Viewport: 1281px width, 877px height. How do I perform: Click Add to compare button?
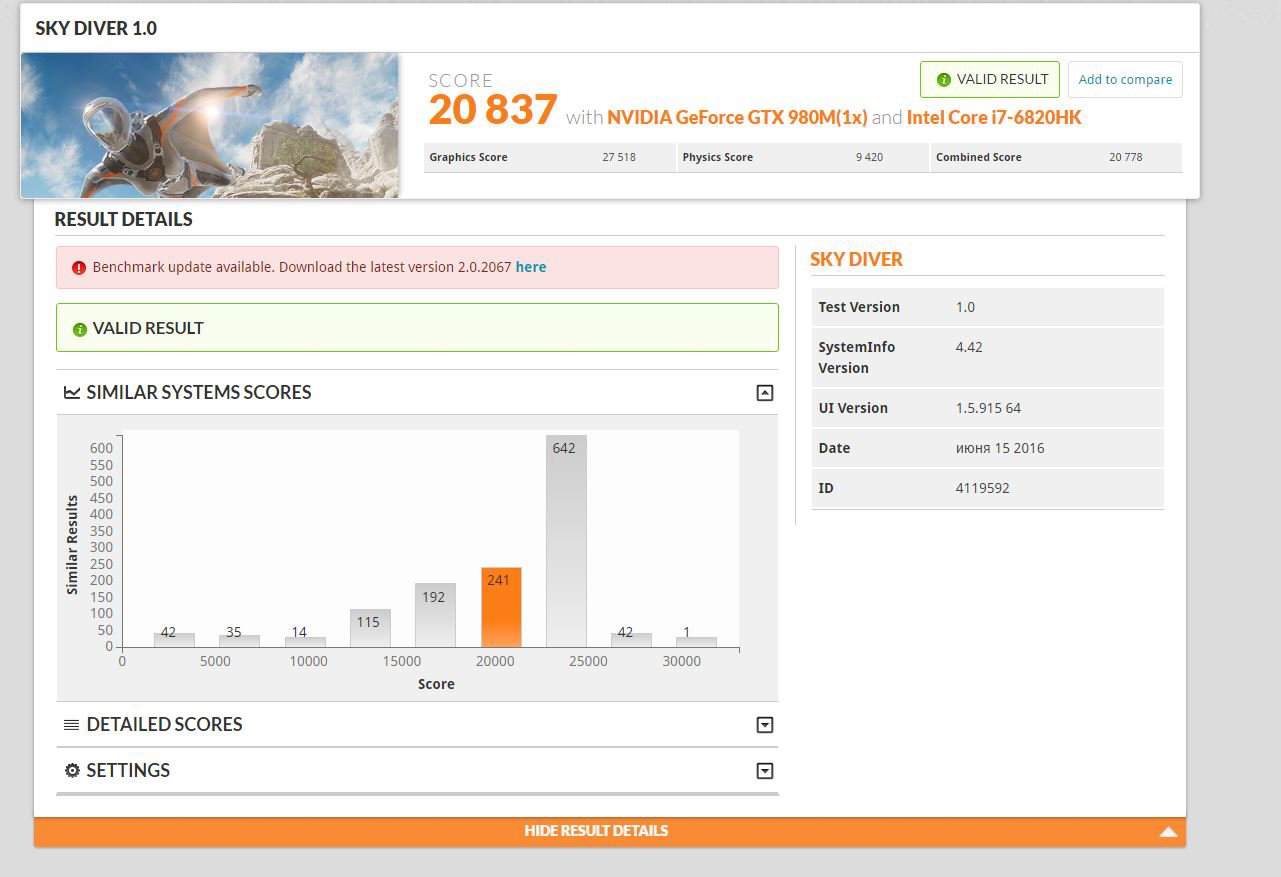[x=1125, y=80]
